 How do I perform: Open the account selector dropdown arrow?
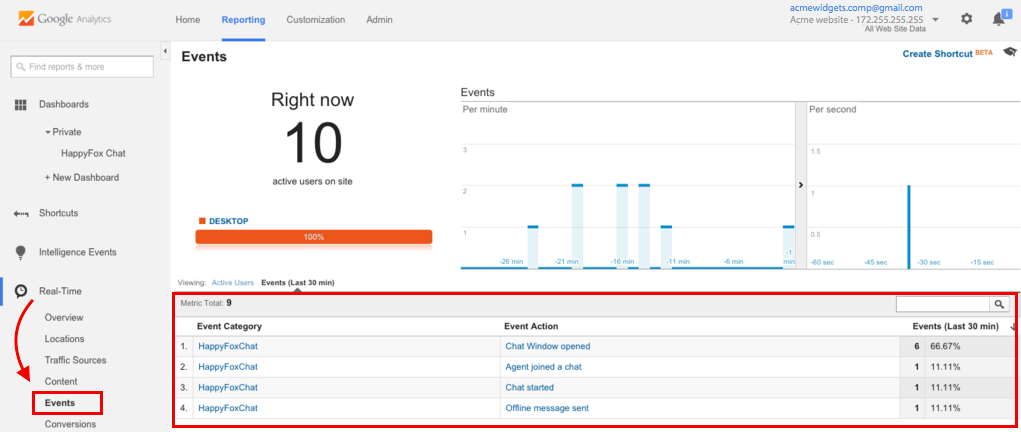(936, 20)
